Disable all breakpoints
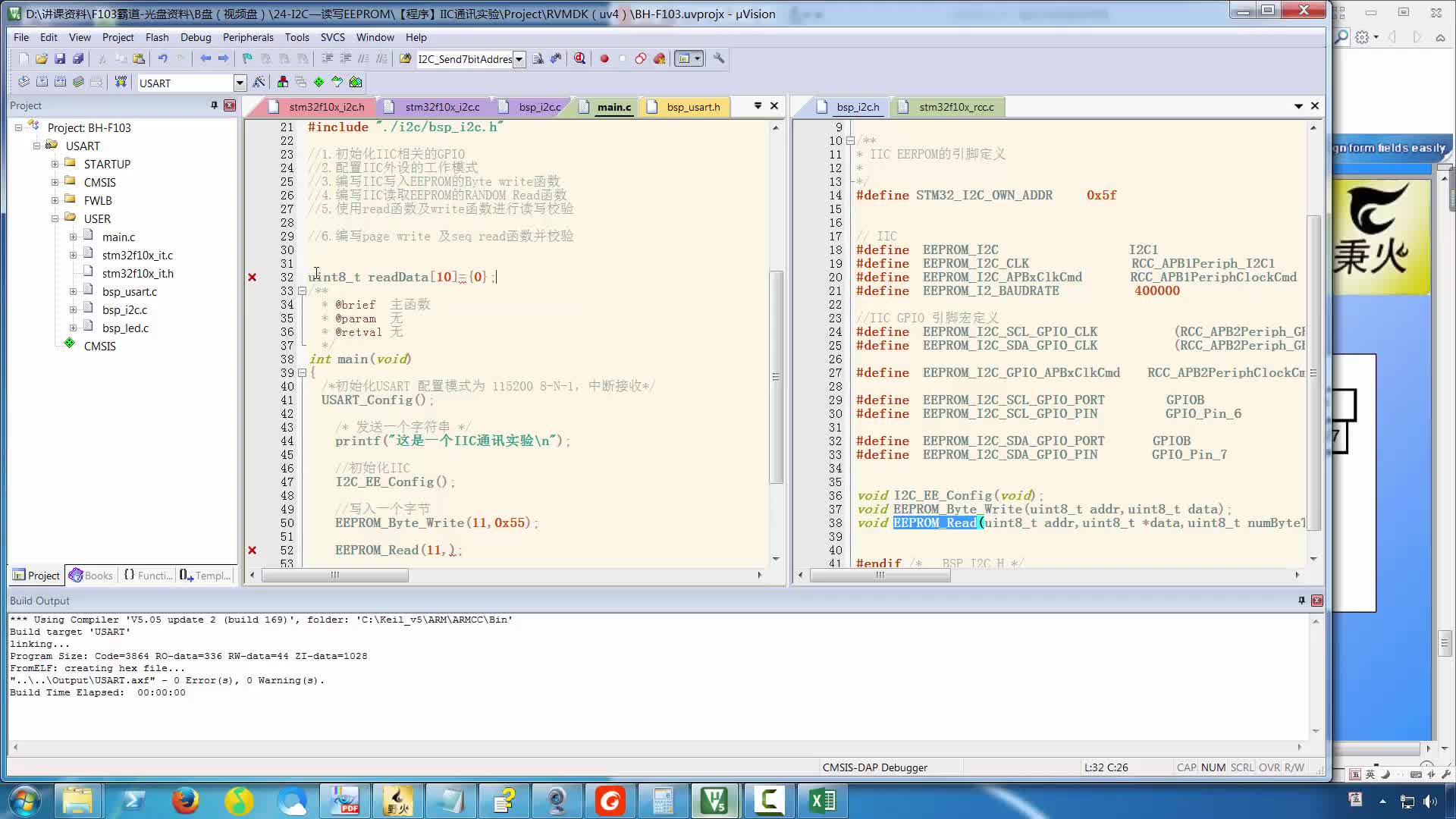The image size is (1456, 819). [641, 58]
